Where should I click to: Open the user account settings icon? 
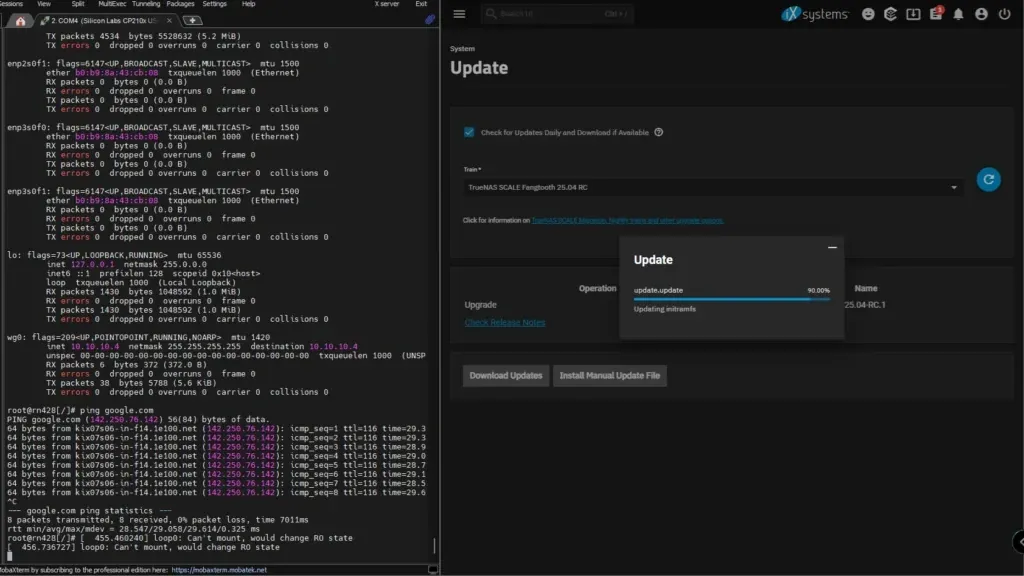click(981, 14)
